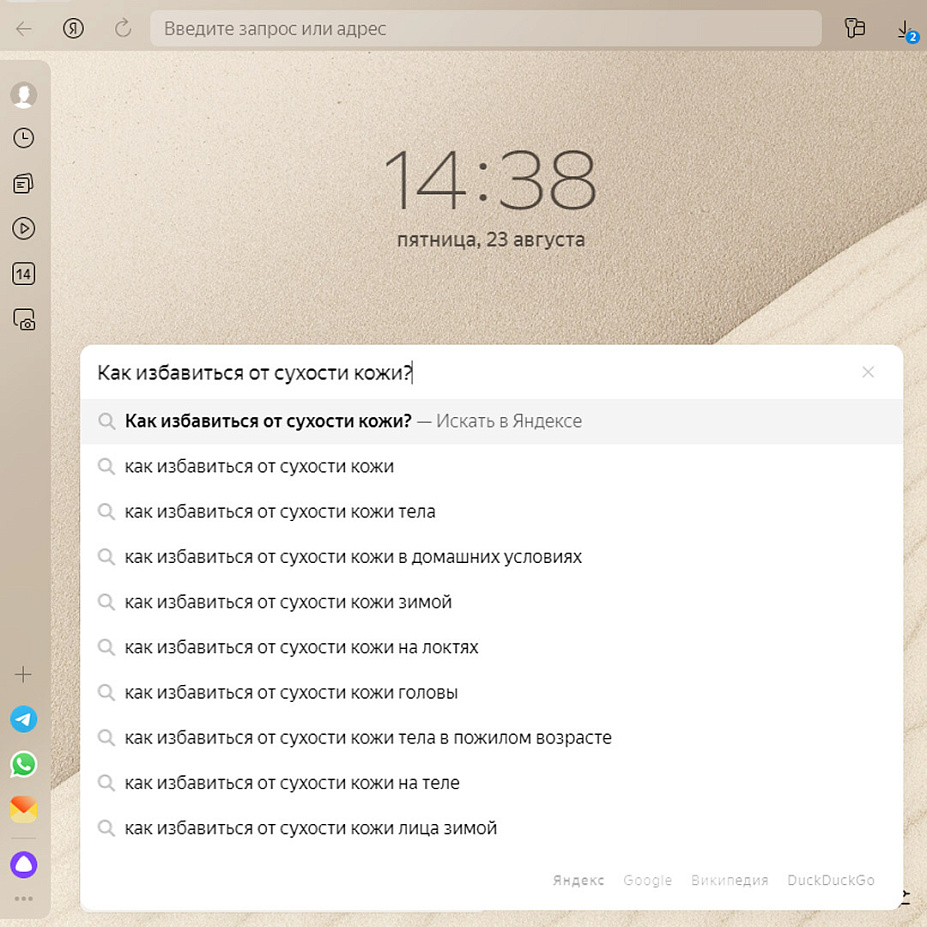
Task: Go back with the back arrow
Action: (x=24, y=28)
